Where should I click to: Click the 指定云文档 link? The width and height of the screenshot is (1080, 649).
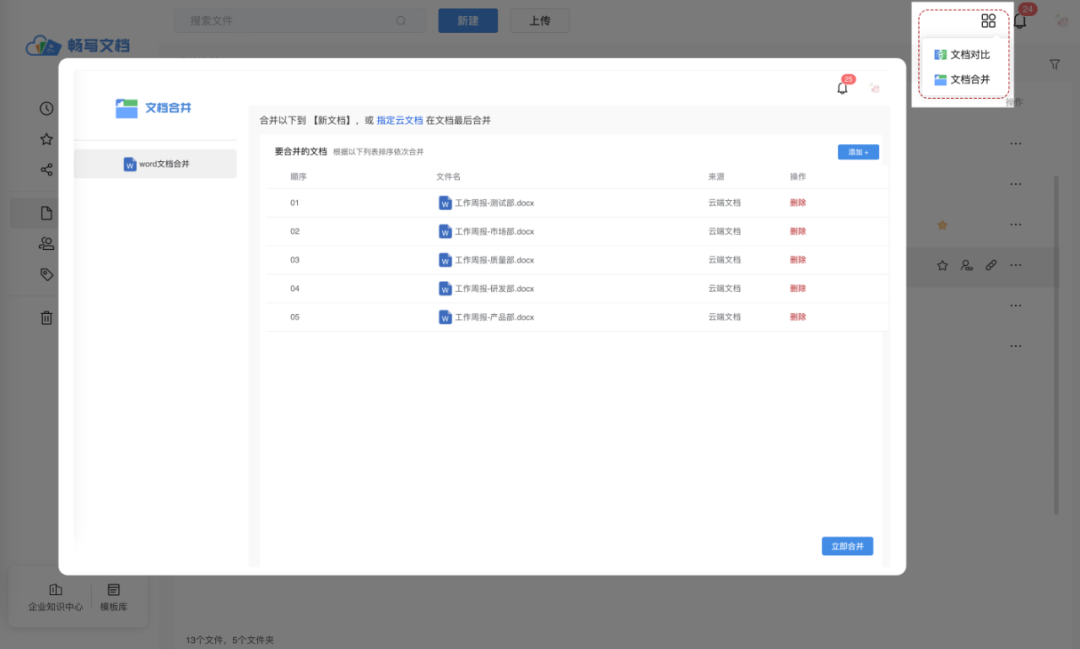[399, 120]
